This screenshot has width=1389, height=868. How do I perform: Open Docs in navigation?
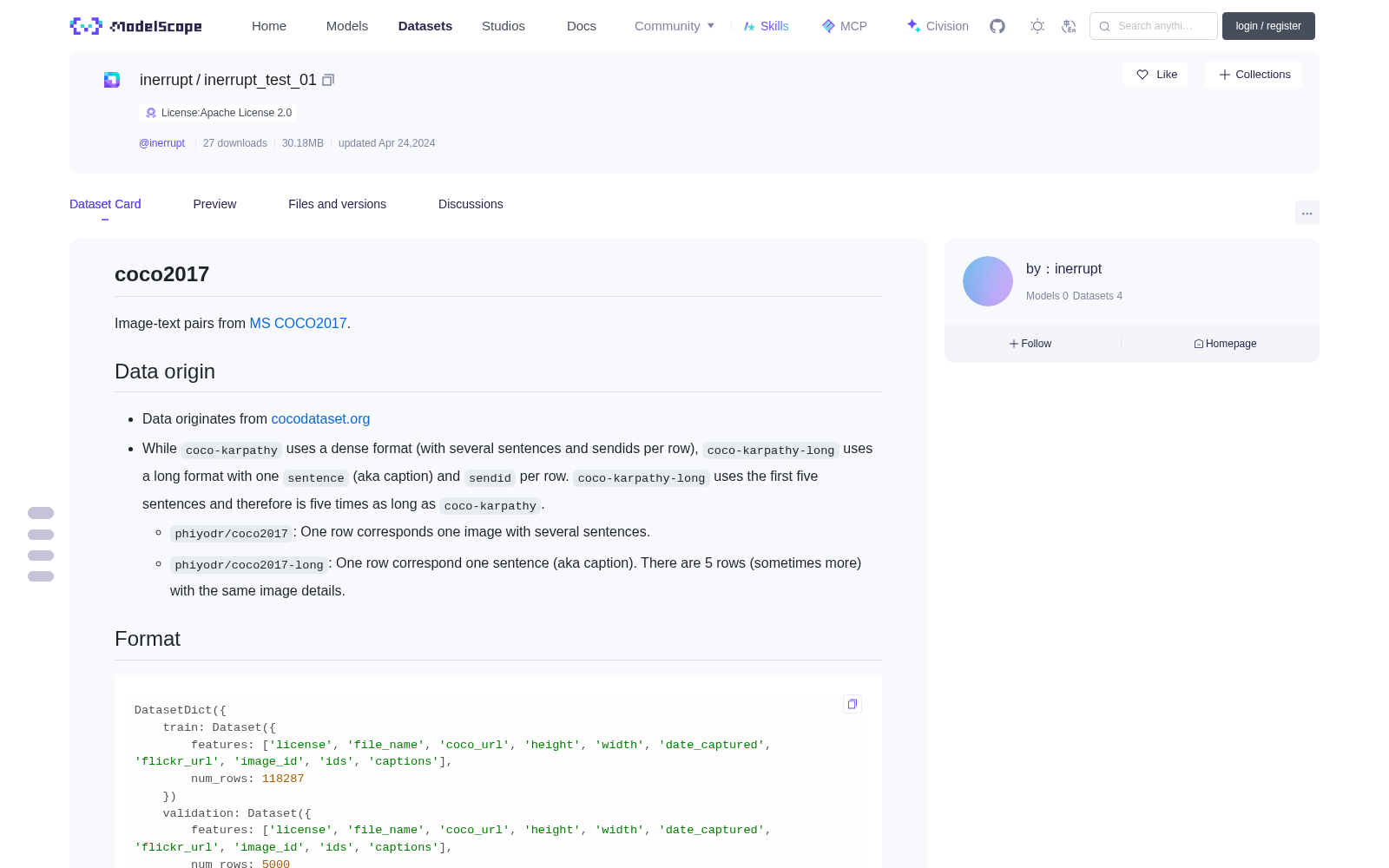pyautogui.click(x=582, y=26)
